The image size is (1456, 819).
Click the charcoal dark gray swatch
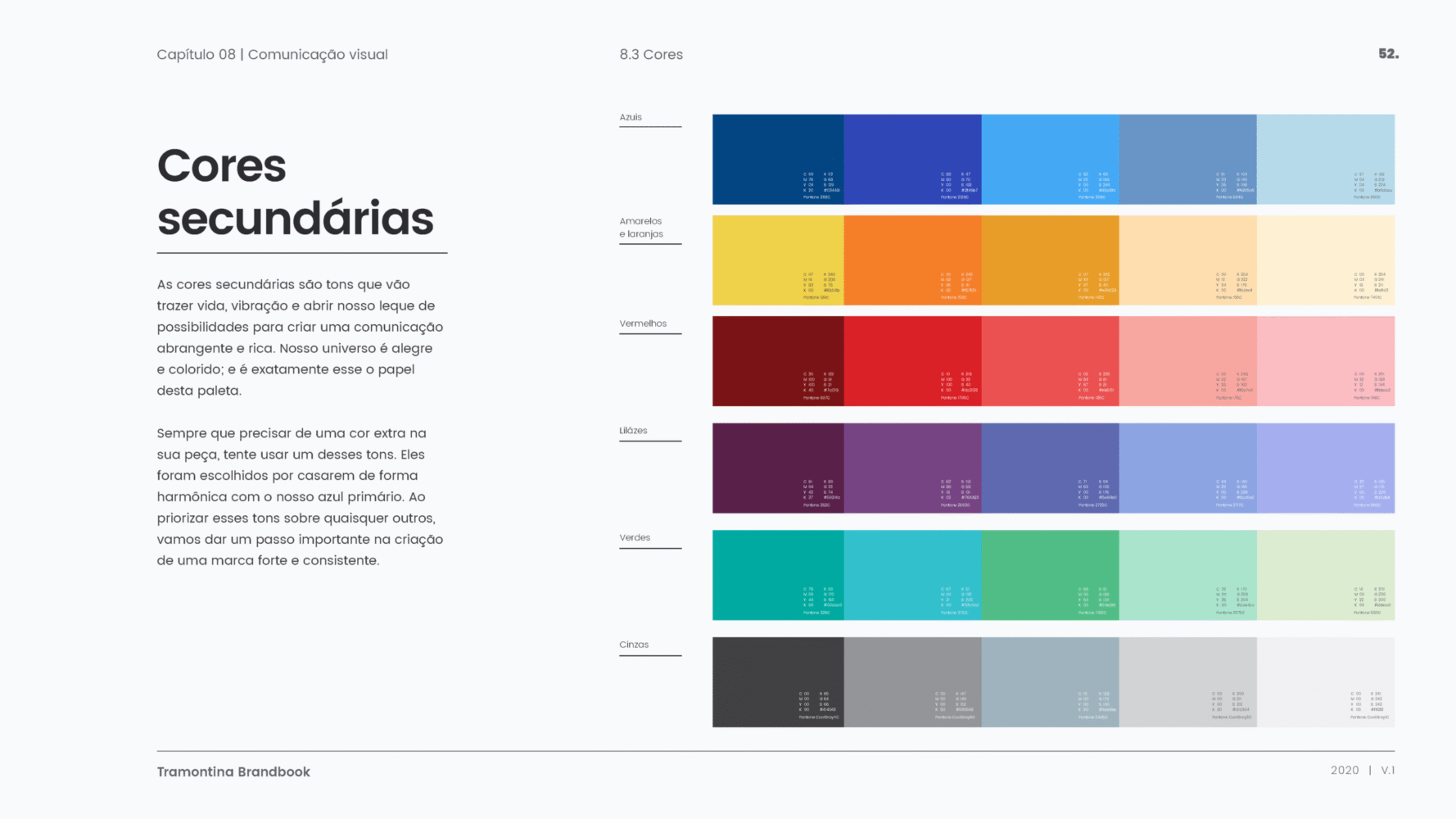pyautogui.click(x=778, y=682)
